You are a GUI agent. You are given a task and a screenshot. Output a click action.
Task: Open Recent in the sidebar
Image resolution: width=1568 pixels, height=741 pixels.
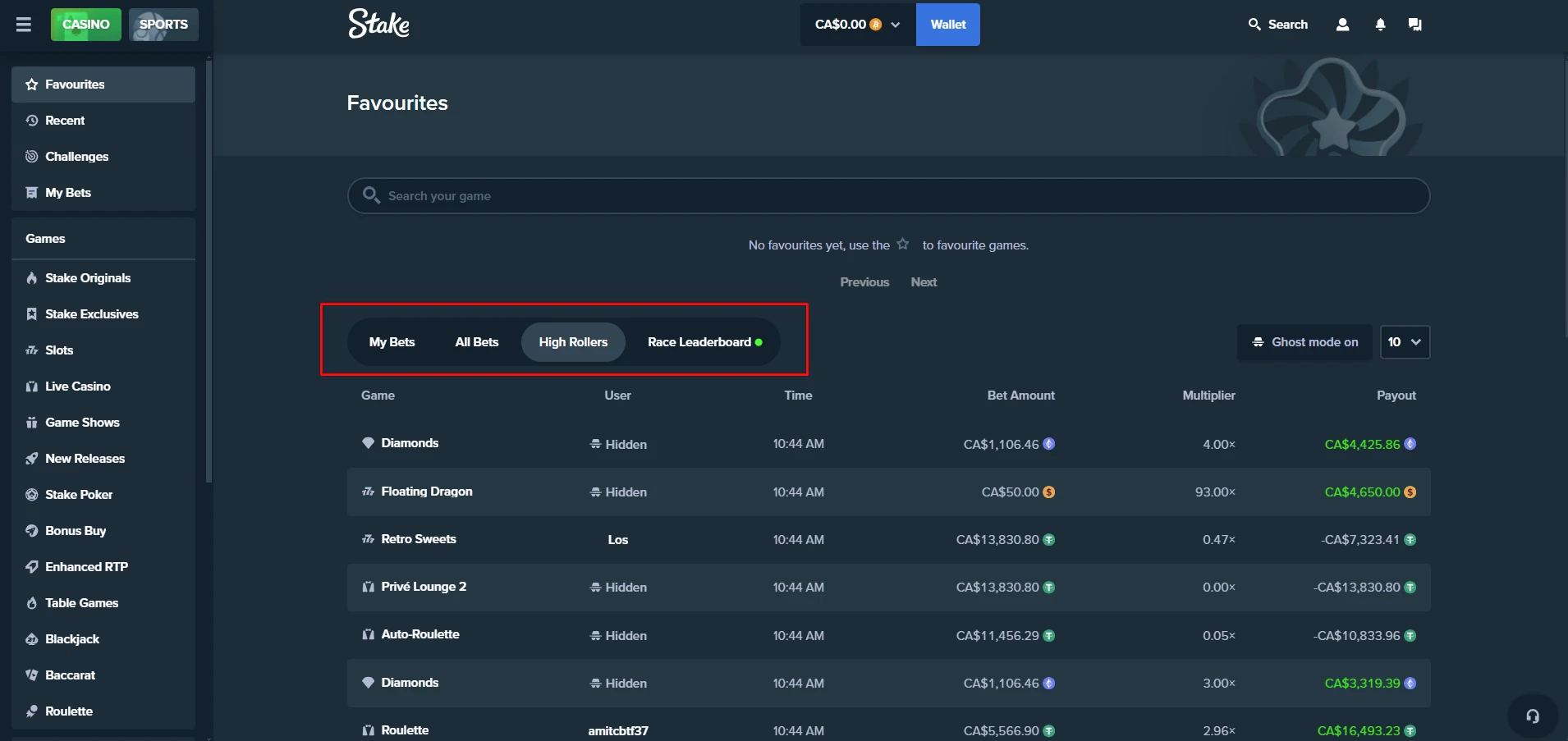[103, 121]
